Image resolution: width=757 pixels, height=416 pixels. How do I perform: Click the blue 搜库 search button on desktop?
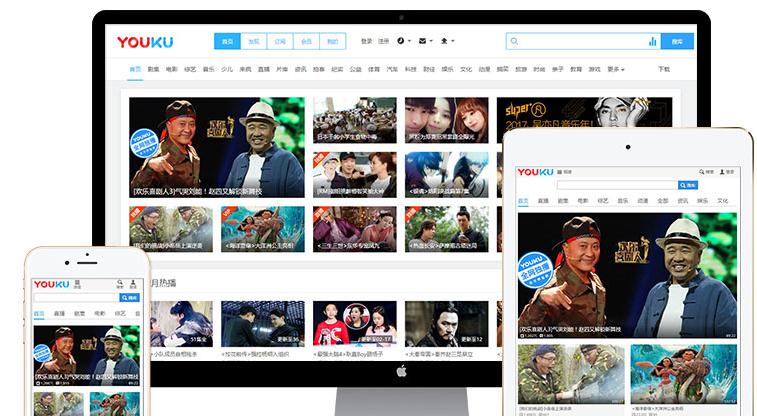pos(677,42)
